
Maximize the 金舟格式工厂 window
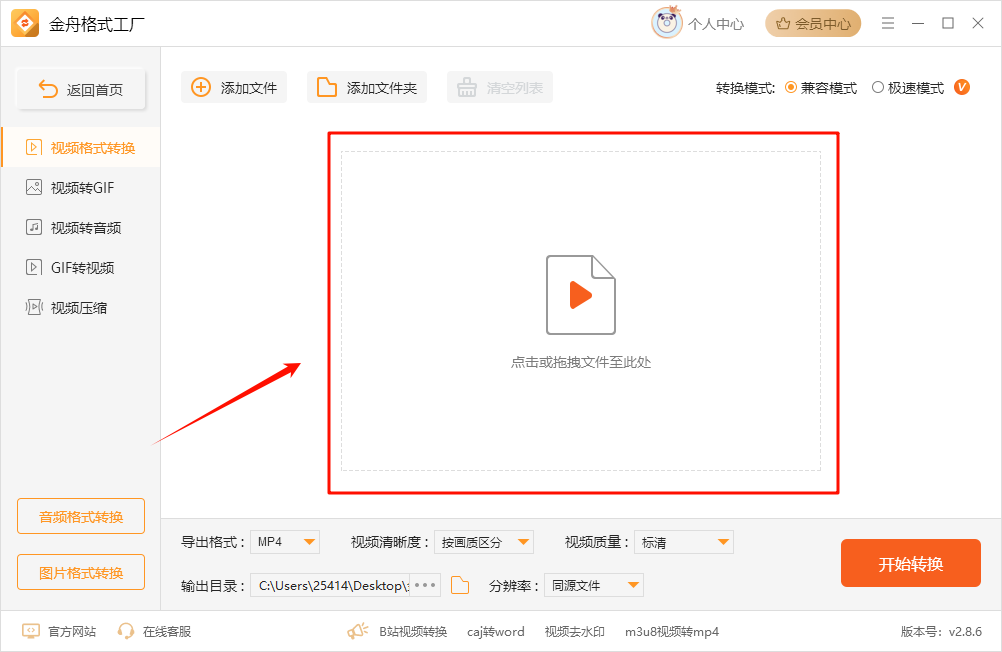[x=948, y=24]
